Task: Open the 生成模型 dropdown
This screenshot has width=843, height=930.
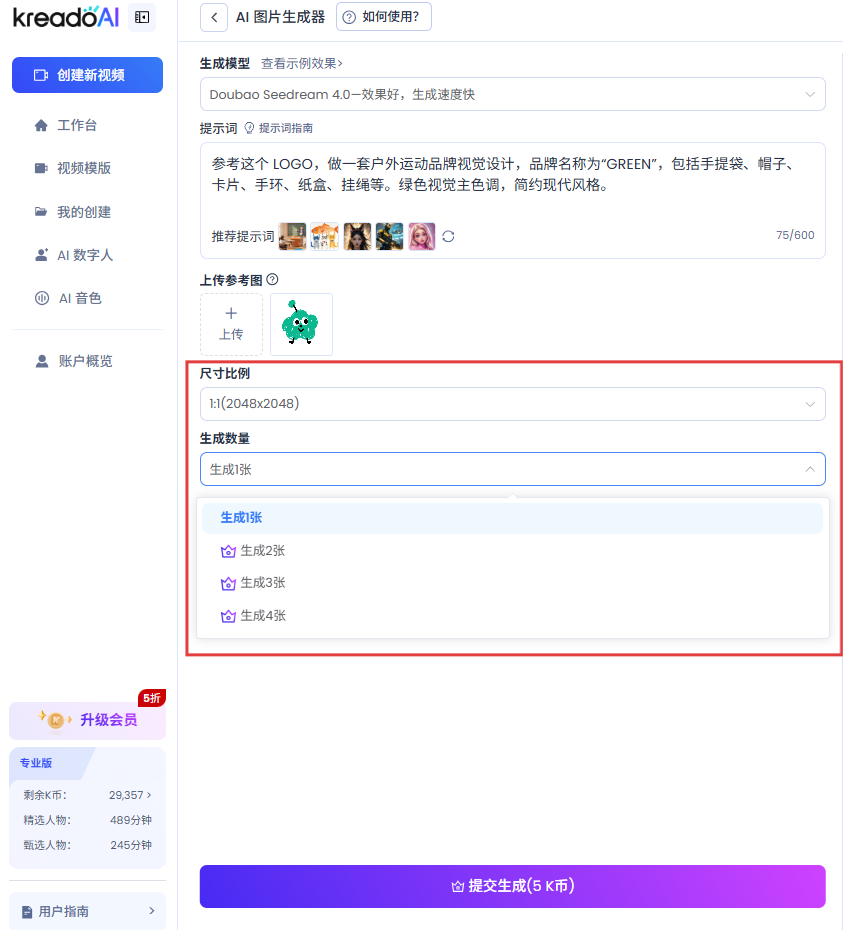Action: pyautogui.click(x=512, y=94)
